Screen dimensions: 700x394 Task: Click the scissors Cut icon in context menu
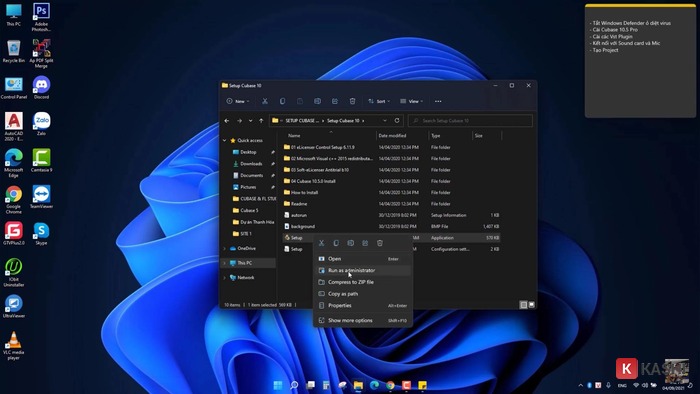[x=321, y=243]
